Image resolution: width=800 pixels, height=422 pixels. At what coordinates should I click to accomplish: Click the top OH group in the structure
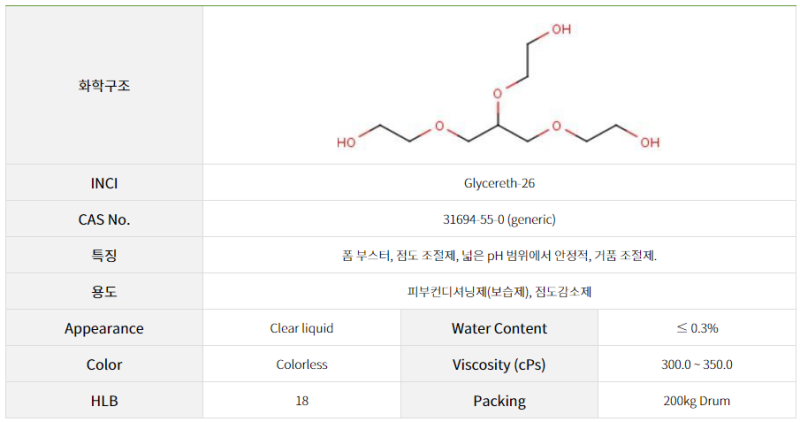(560, 30)
